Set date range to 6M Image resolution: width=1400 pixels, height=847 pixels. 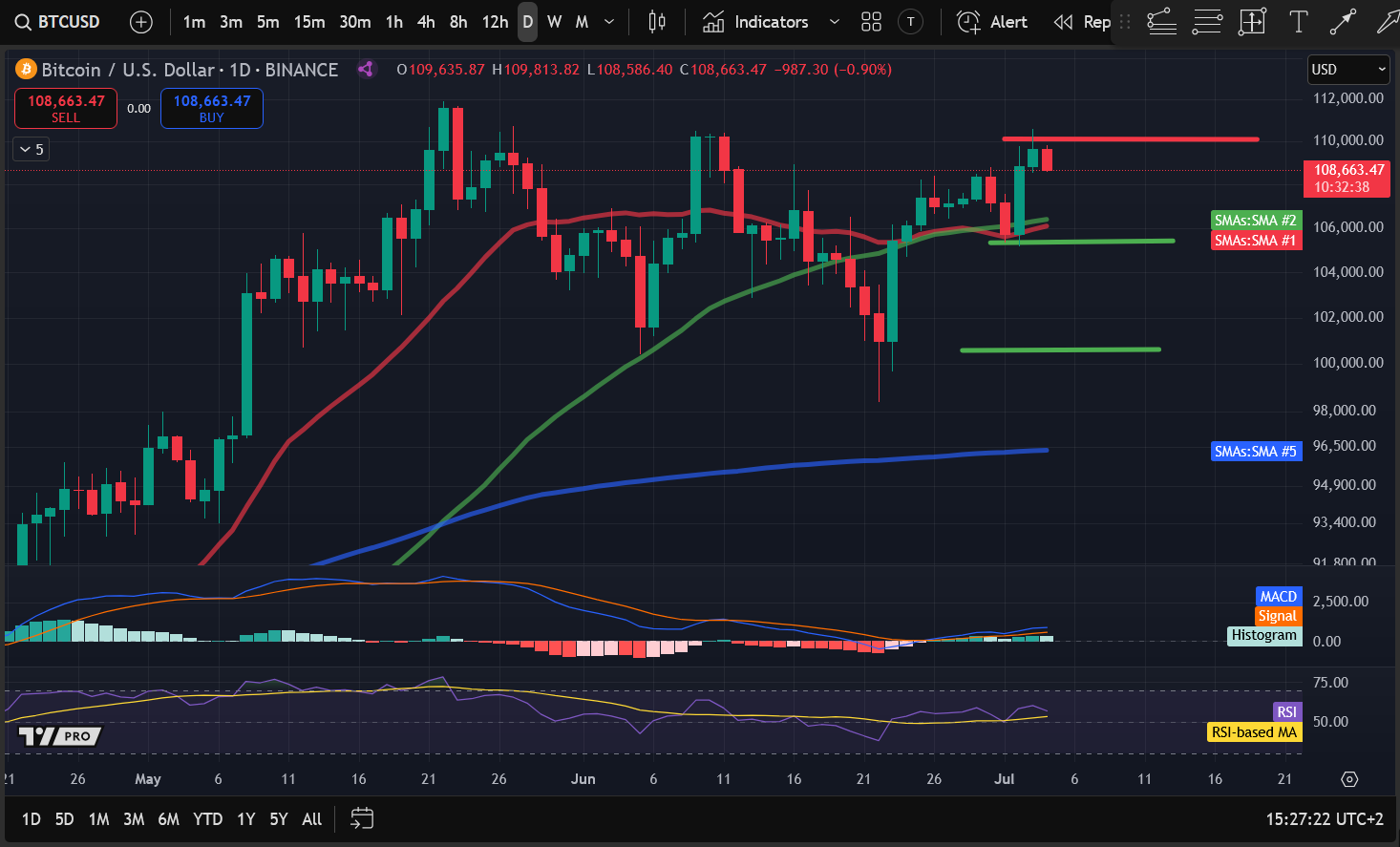click(x=168, y=819)
